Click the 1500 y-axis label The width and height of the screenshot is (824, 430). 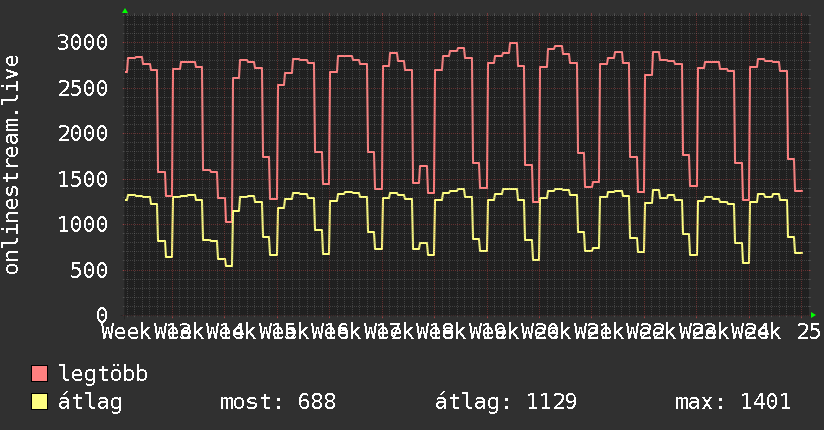click(83, 179)
